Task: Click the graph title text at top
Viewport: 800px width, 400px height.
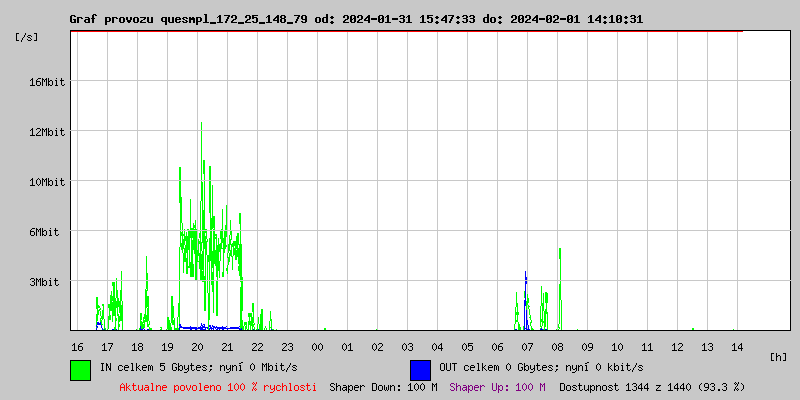Action: point(355,19)
